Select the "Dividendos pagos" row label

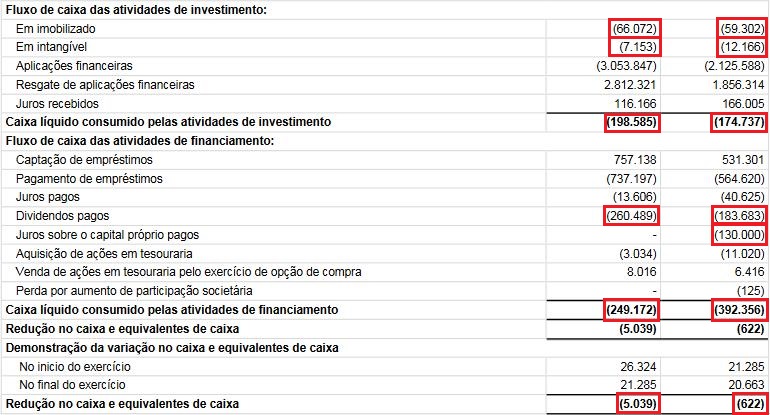62,216
